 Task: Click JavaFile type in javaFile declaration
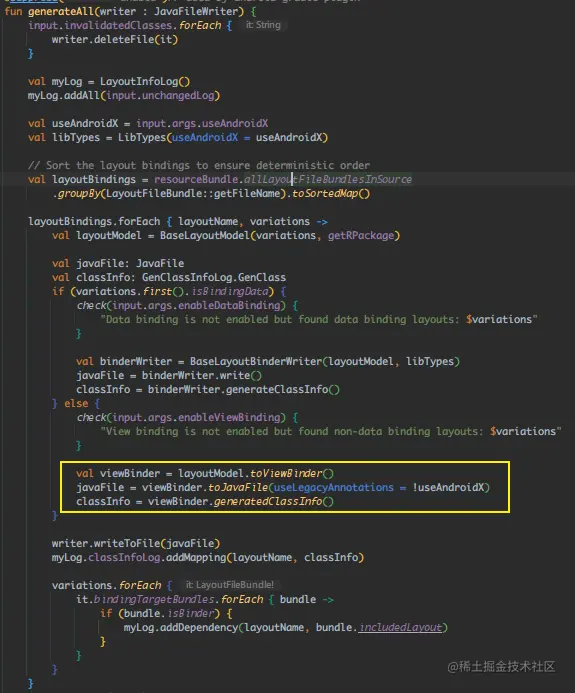pos(160,264)
